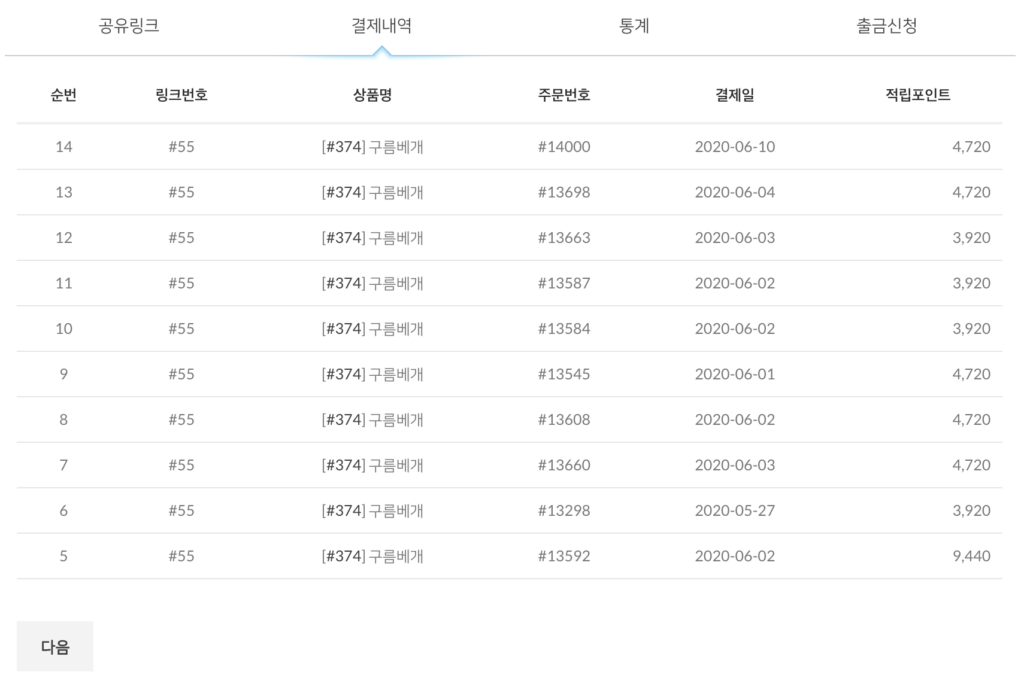The image size is (1024, 681).
Task: Select order number #13545
Action: click(x=564, y=374)
